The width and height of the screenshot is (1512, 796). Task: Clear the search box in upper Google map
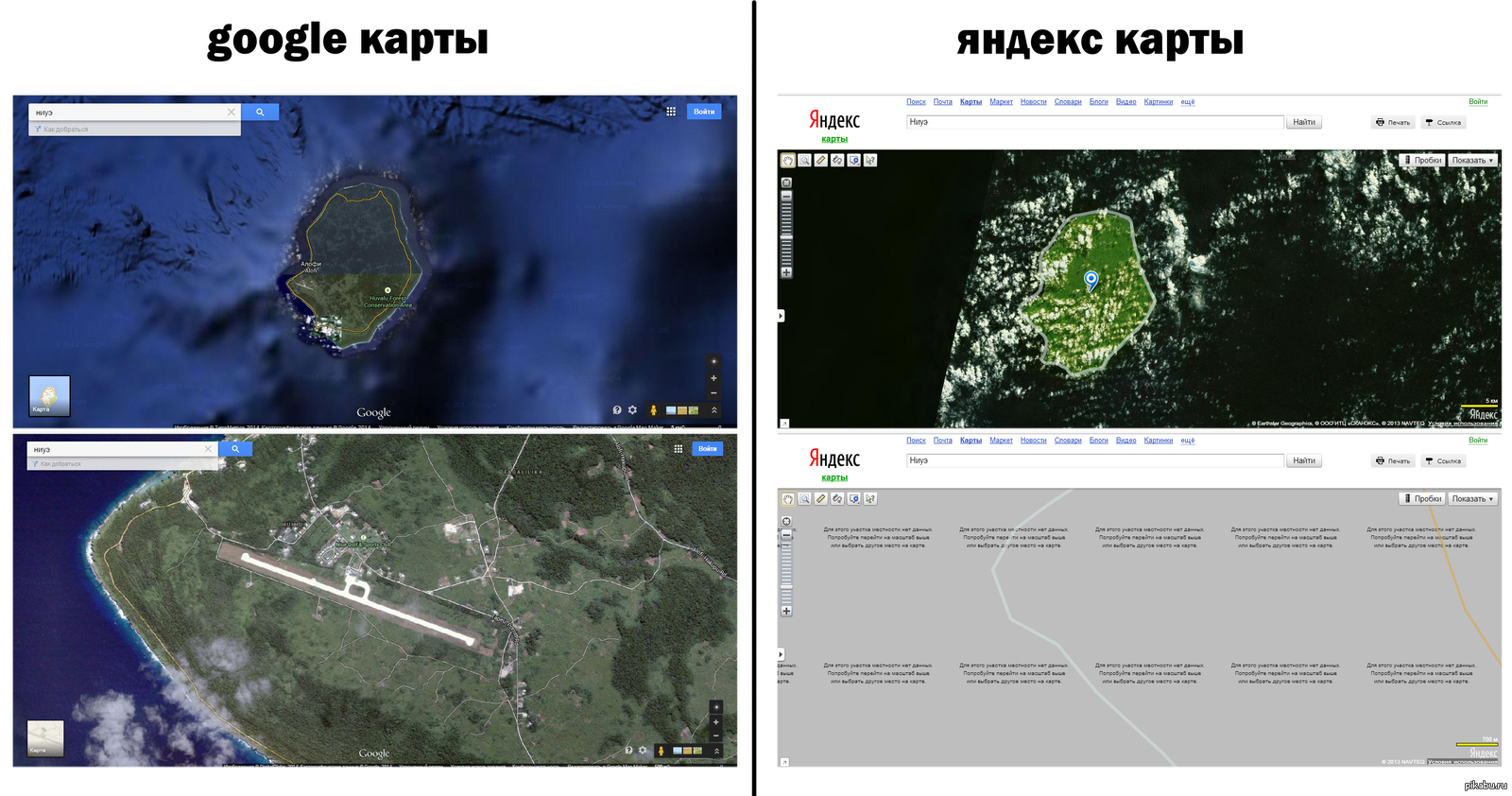click(x=231, y=112)
